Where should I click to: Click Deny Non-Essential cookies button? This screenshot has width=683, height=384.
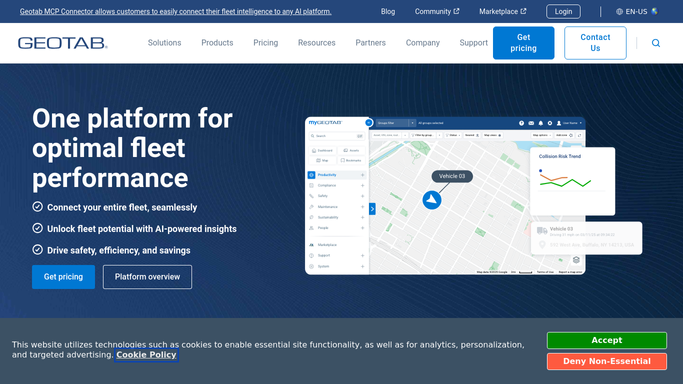[x=607, y=361]
